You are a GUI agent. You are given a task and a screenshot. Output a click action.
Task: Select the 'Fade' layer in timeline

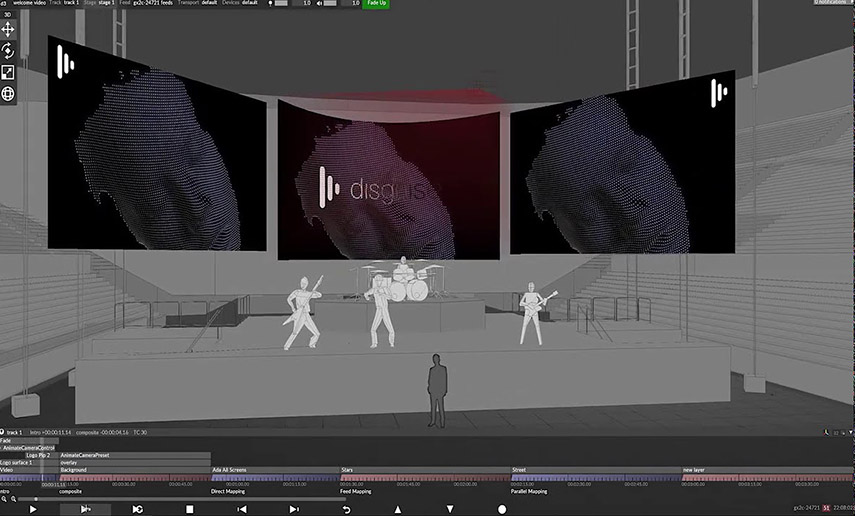tap(29, 441)
